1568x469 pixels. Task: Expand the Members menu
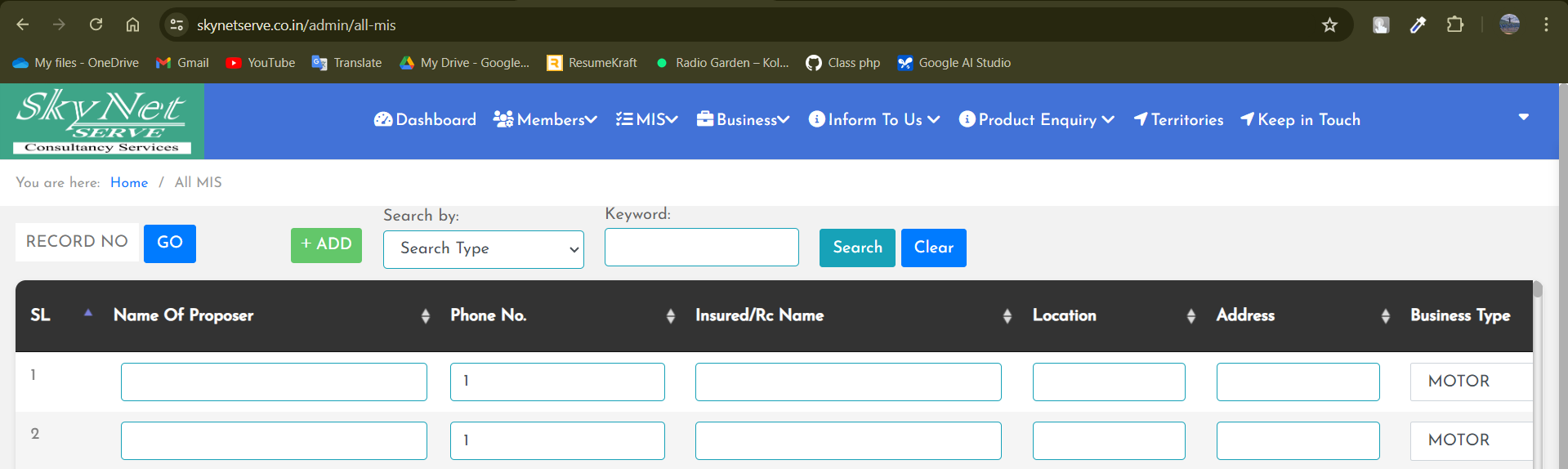point(545,120)
